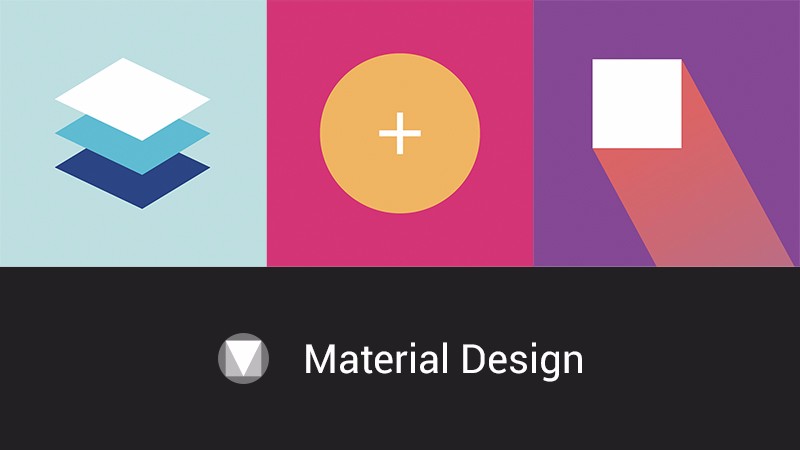This screenshot has height=450, width=800.
Task: Click the "Material Design" title text
Action: click(443, 360)
